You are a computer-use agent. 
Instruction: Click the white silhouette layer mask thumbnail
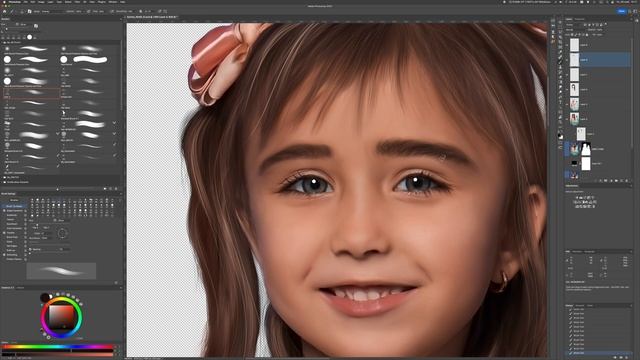586,149
